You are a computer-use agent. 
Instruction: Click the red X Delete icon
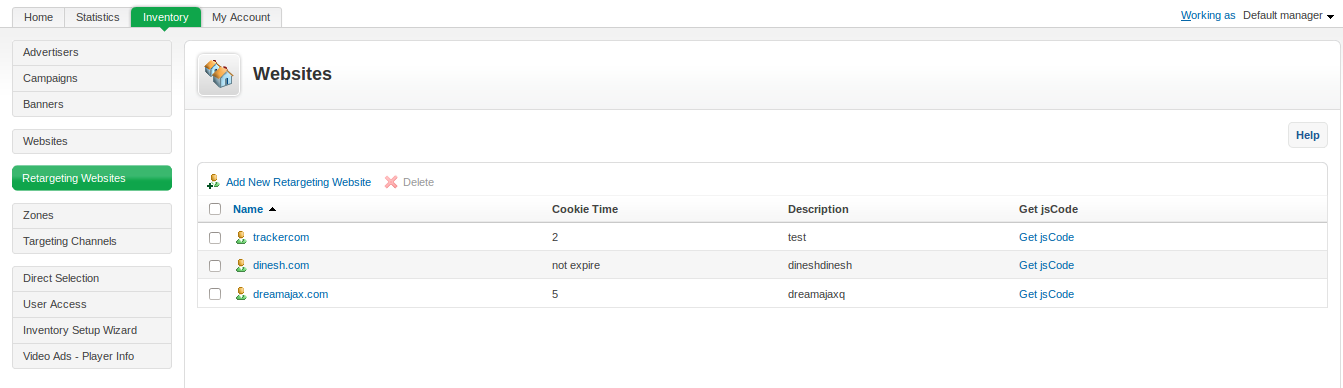[391, 182]
